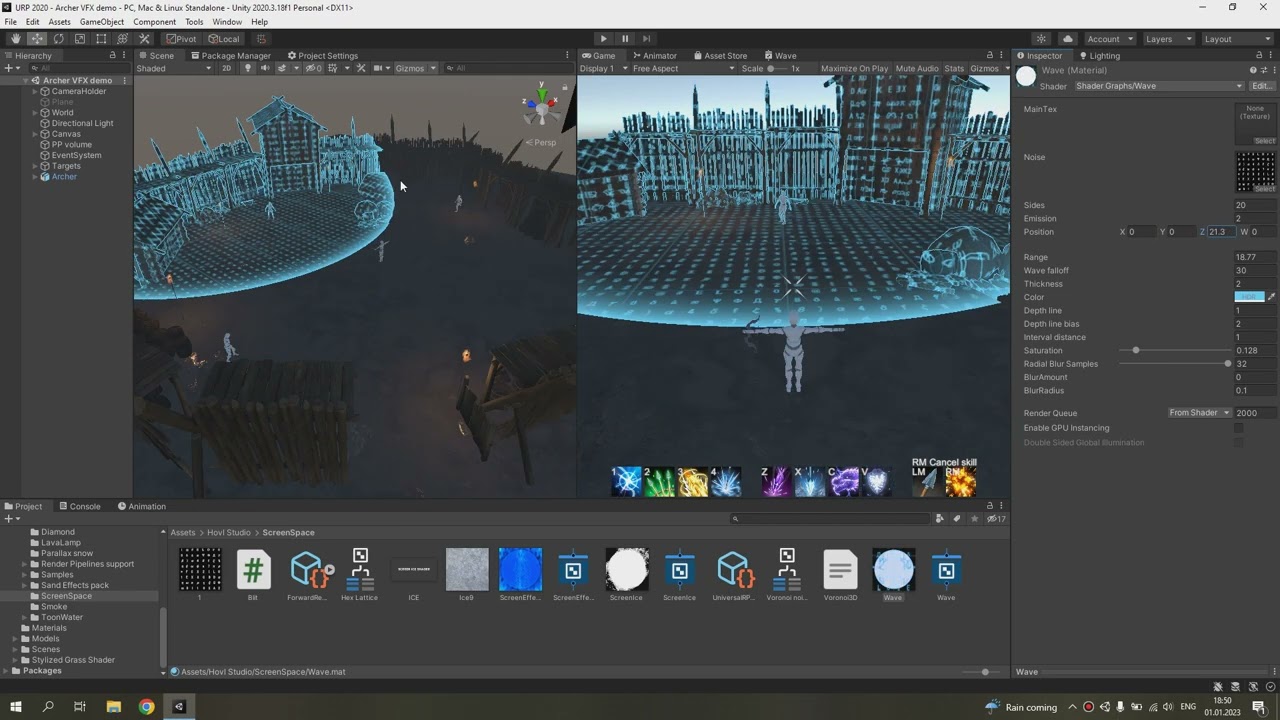Open the Shaded draw mode dropdown
1280x720 pixels.
tap(173, 68)
